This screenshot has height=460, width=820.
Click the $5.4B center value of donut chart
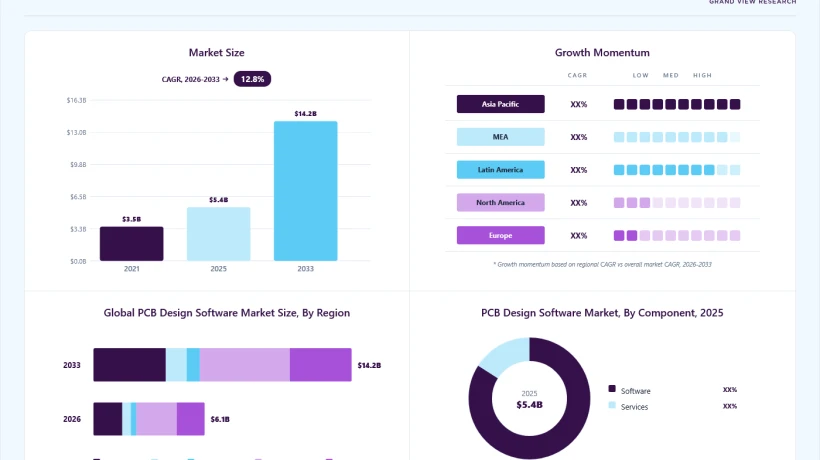click(529, 405)
